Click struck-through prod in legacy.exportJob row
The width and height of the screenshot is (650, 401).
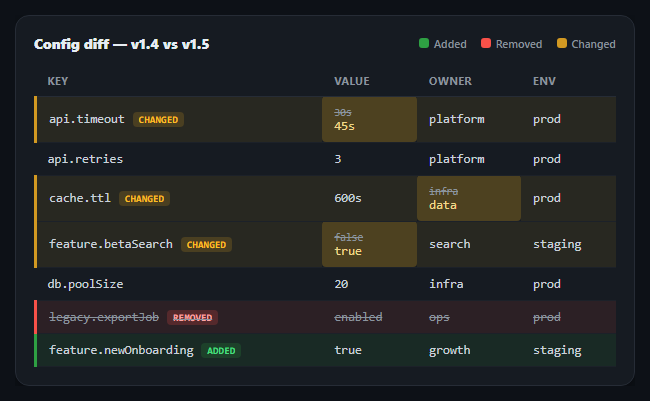point(547,317)
